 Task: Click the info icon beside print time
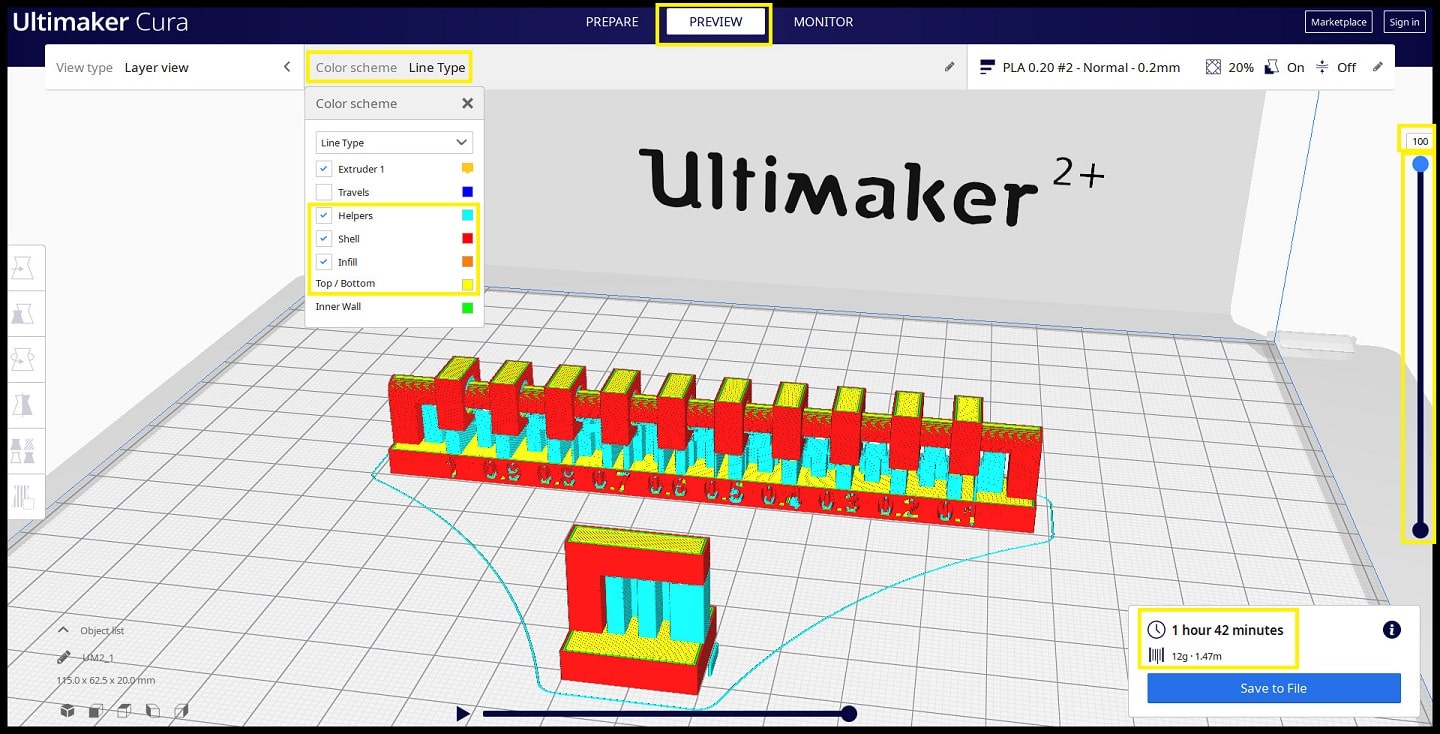click(1391, 630)
